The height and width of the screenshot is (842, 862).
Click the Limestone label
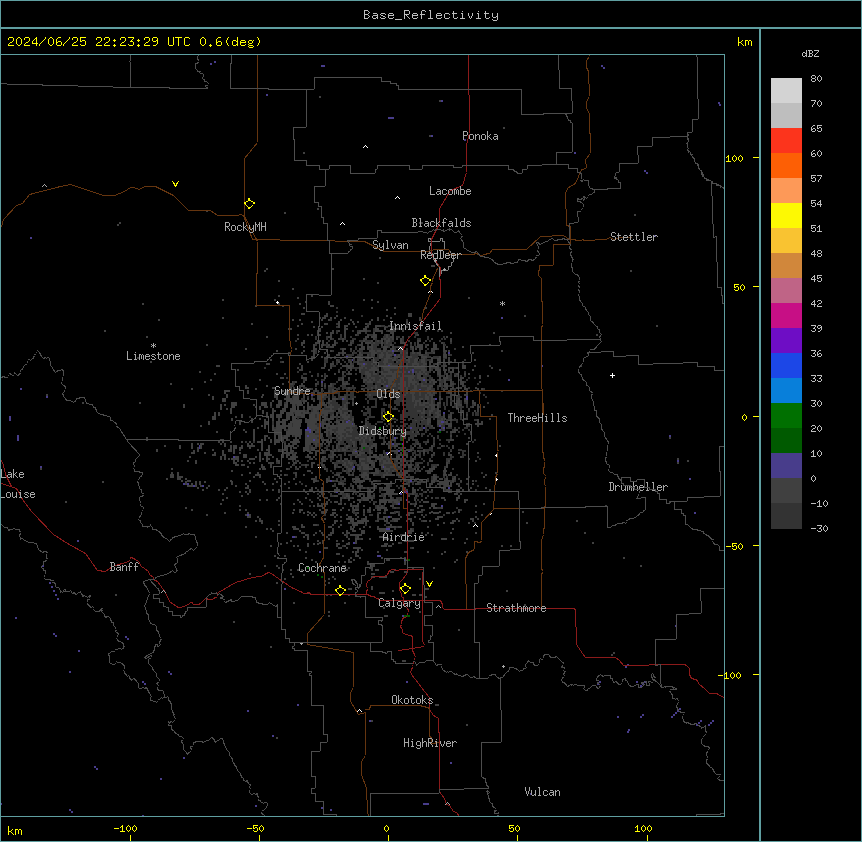point(153,356)
